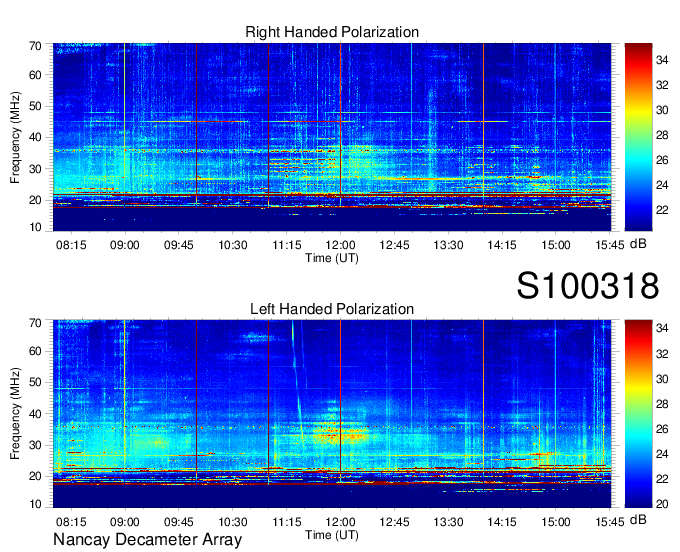Click the 10:30 time tick under Left Handed plot

(233, 522)
